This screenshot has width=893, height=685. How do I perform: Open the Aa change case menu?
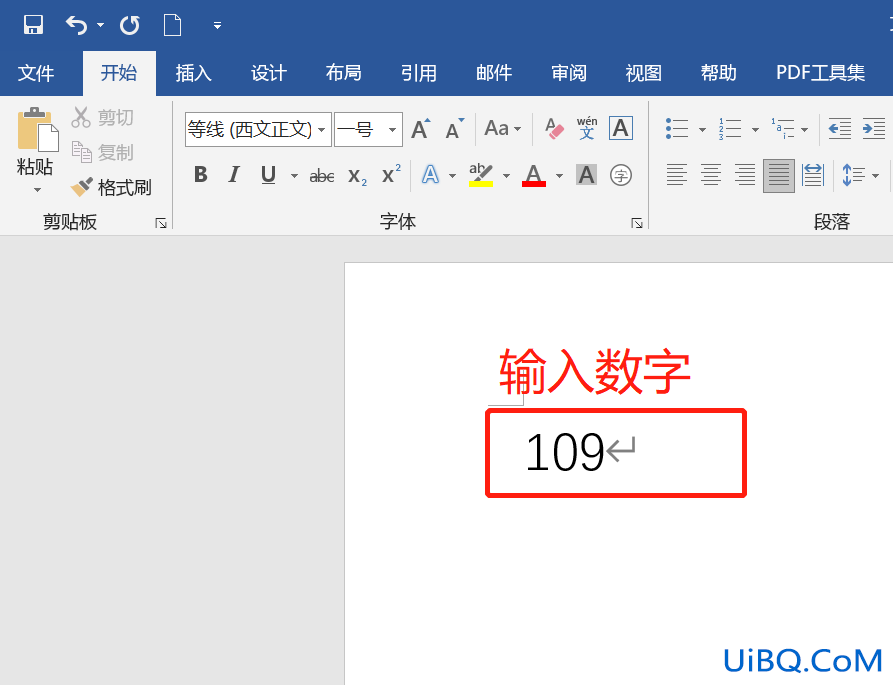tap(503, 129)
